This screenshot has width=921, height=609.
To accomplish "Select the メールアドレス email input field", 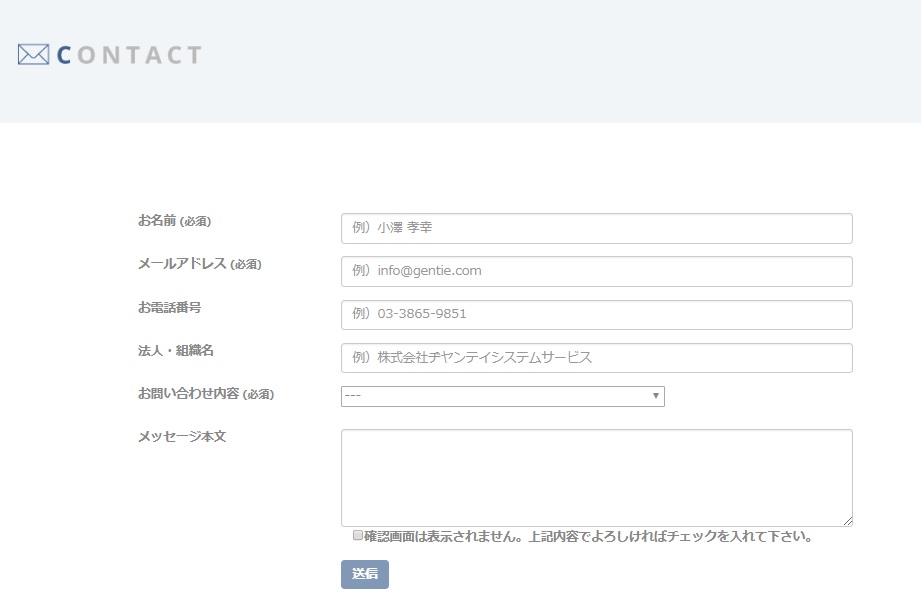I will point(596,271).
